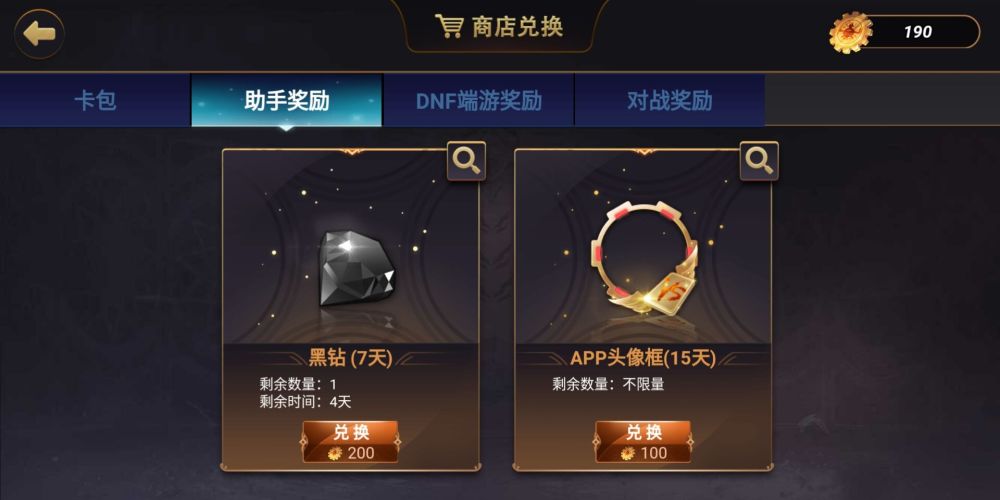Click the 剩余时间: 4天 text
The width and height of the screenshot is (1000, 500).
[305, 402]
